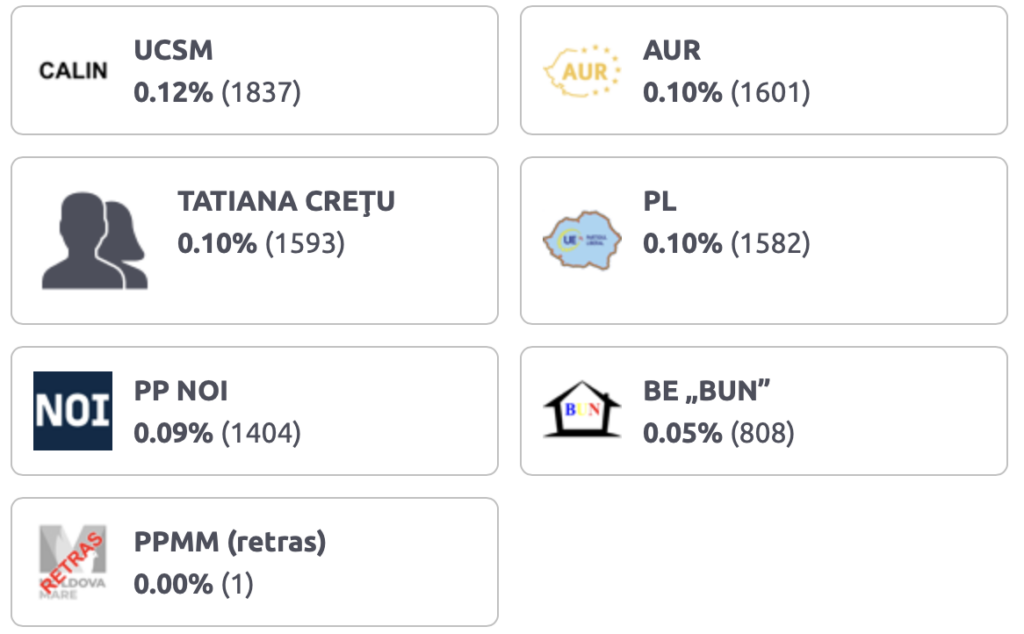The height and width of the screenshot is (634, 1024).
Task: Click Tatiana Crețu's result 0.10% (1593)
Action: pyautogui.click(x=261, y=244)
